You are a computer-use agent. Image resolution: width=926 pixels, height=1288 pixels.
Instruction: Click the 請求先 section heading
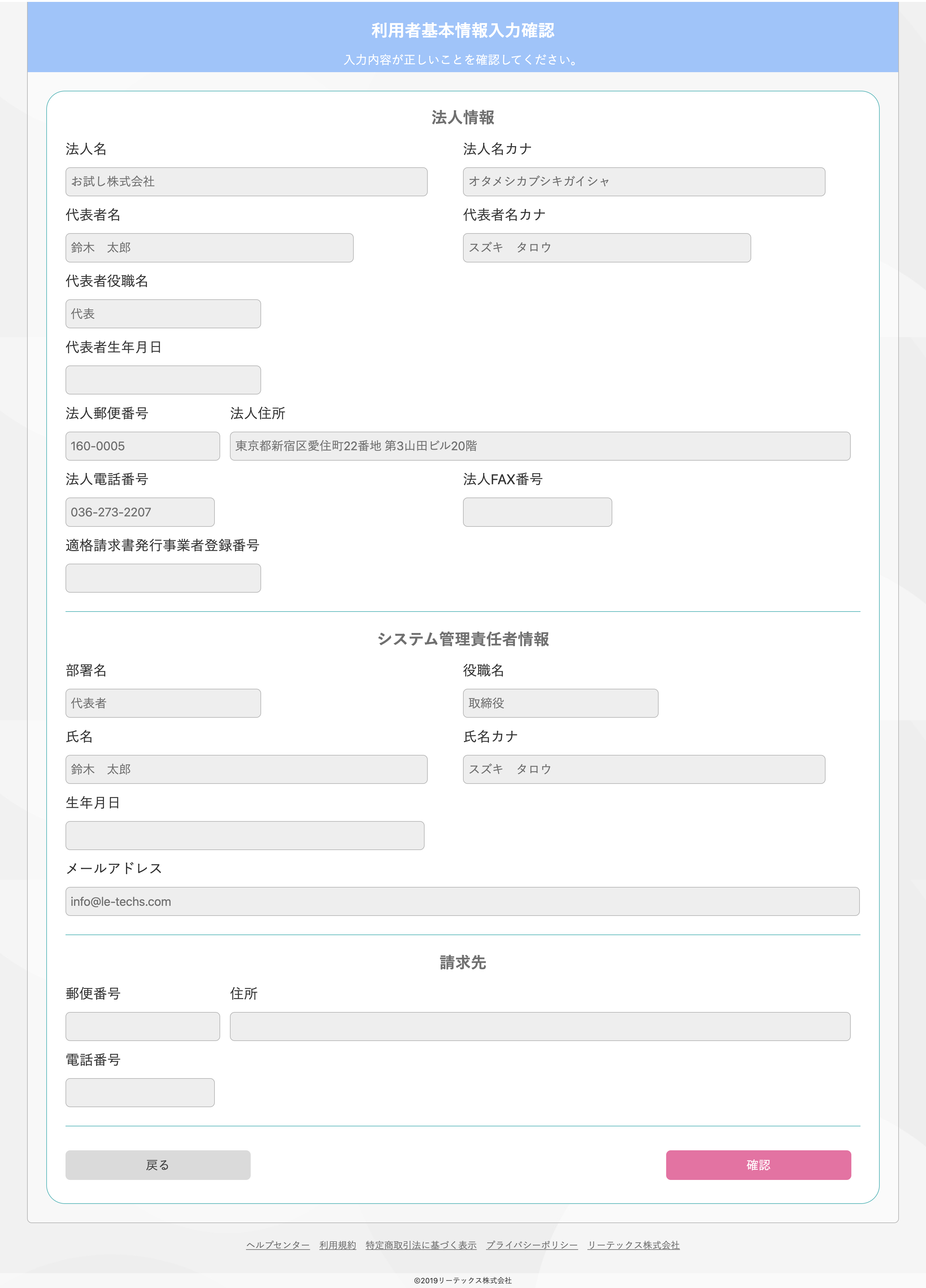pos(463,962)
